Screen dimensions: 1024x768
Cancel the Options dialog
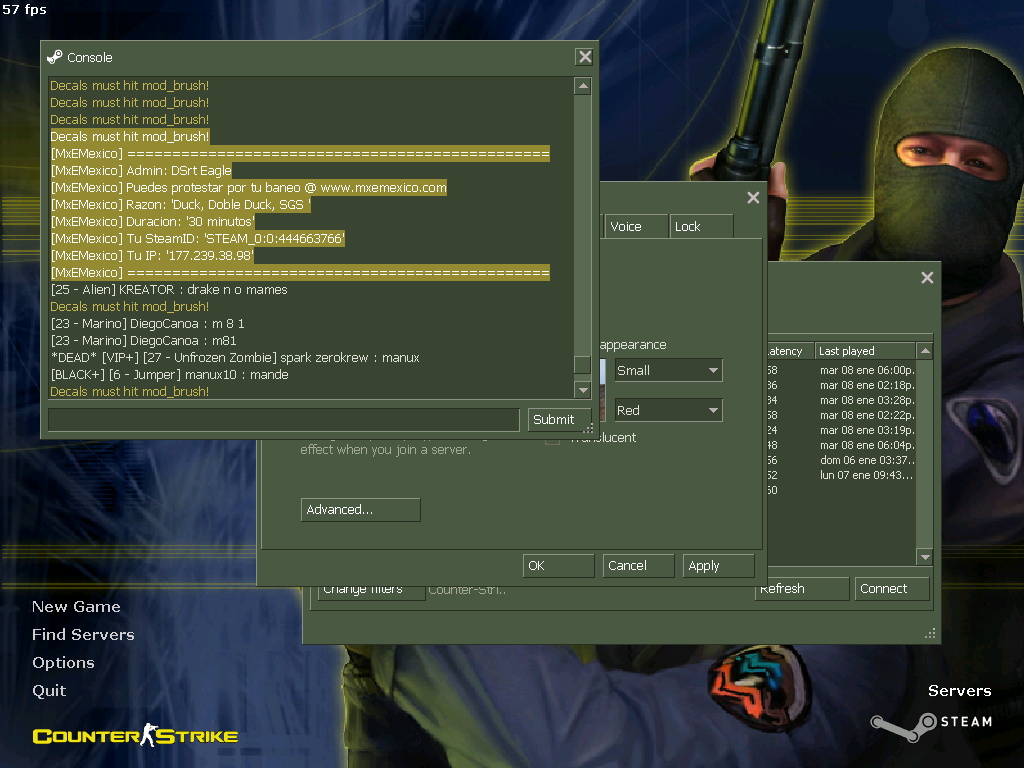point(639,566)
